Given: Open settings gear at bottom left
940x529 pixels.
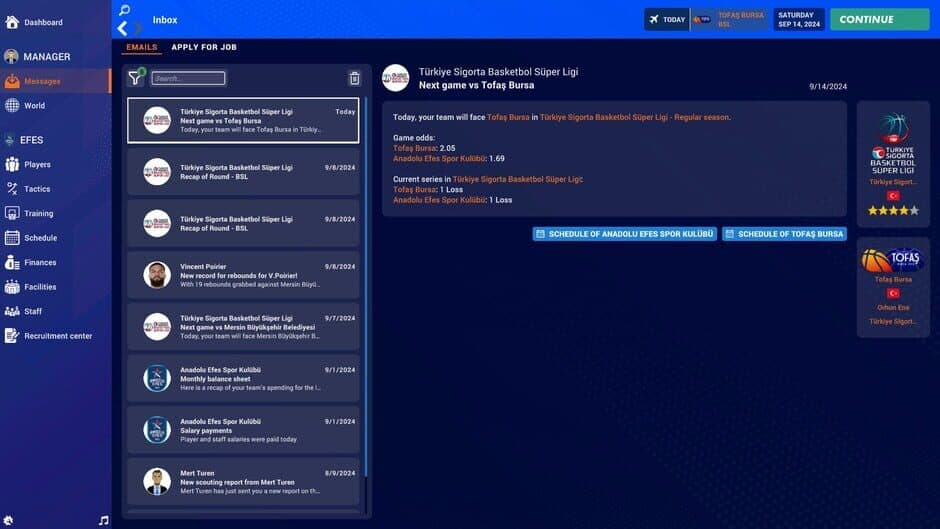Looking at the screenshot, I should (x=10, y=520).
